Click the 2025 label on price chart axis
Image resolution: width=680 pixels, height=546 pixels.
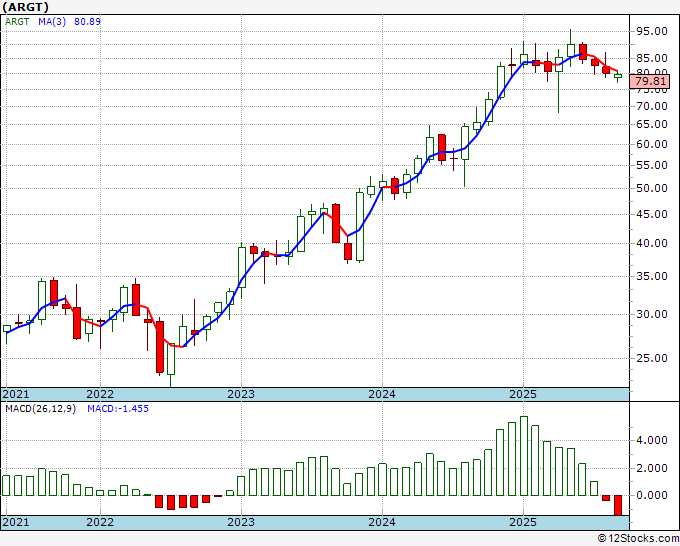[x=523, y=394]
